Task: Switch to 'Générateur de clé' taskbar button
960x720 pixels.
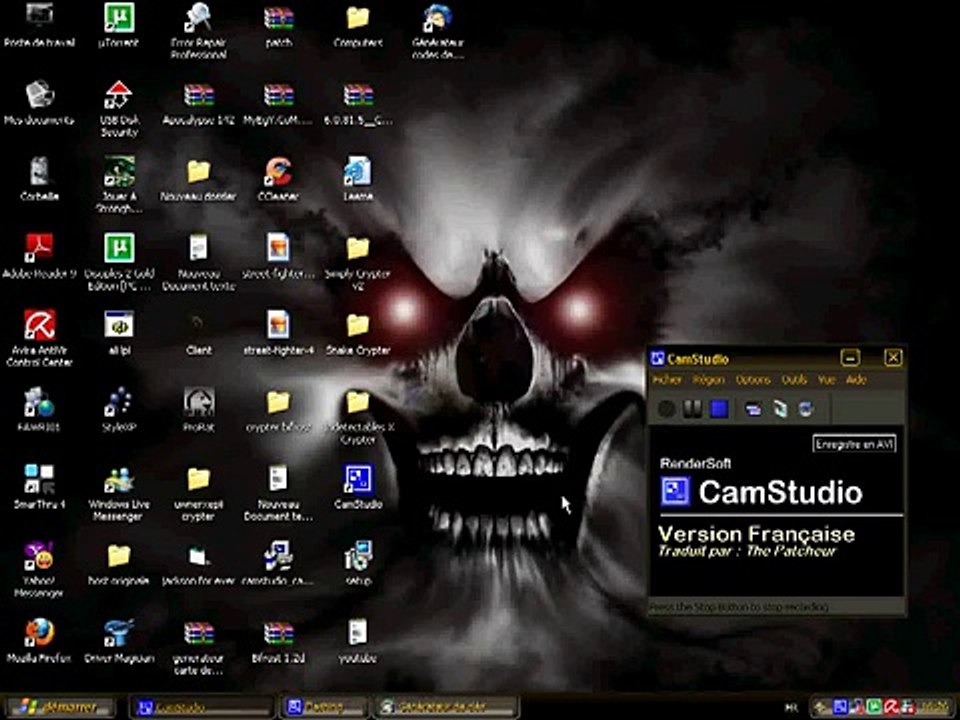Action: tap(448, 708)
